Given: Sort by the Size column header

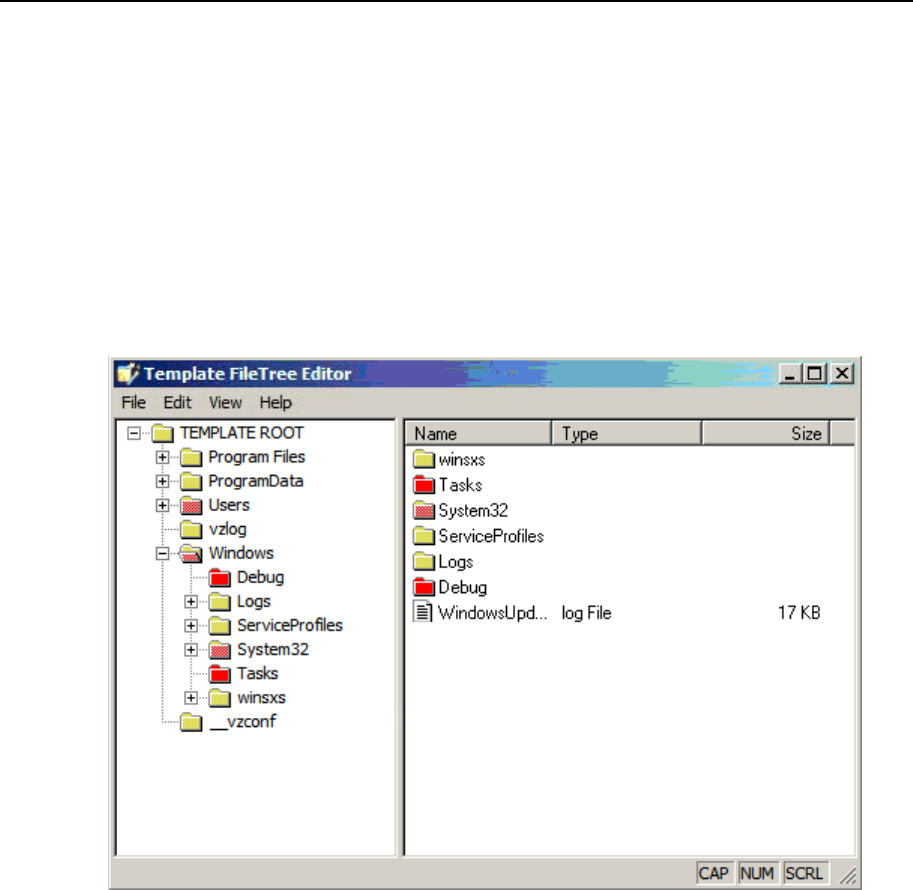Looking at the screenshot, I should pos(766,433).
